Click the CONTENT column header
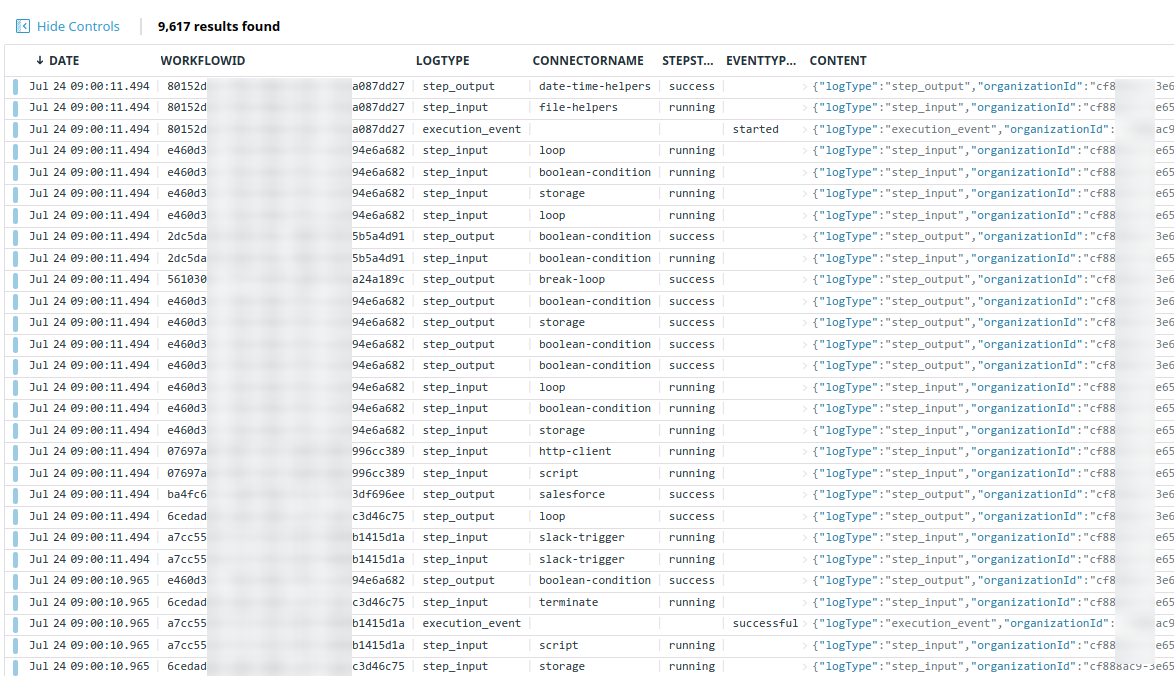The height and width of the screenshot is (676, 1174). coord(838,61)
